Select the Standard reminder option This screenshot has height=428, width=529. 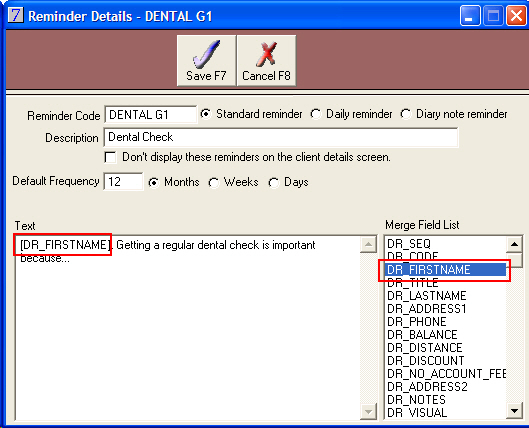click(205, 114)
